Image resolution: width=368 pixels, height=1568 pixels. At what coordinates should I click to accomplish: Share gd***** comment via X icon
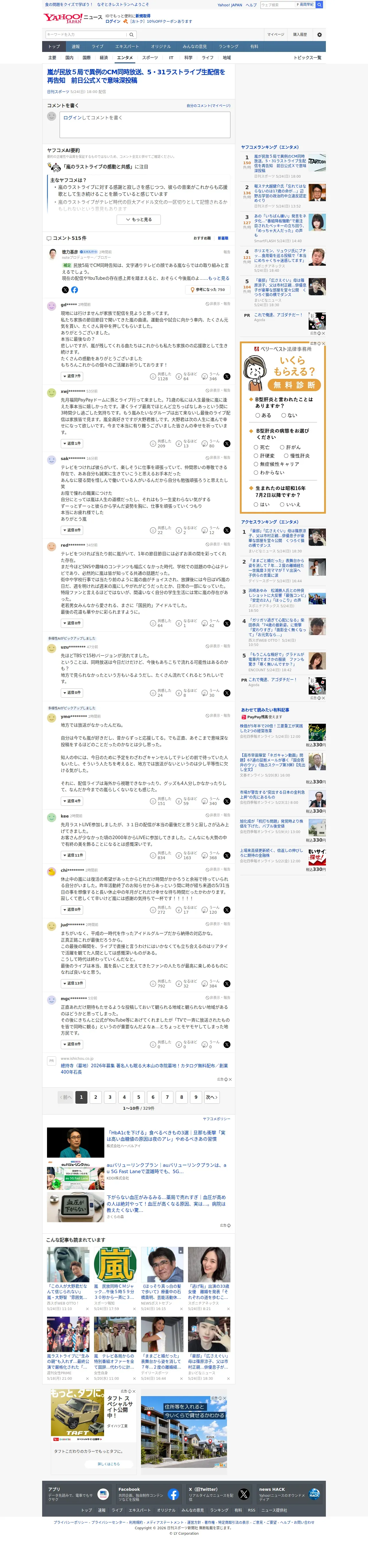click(x=227, y=376)
